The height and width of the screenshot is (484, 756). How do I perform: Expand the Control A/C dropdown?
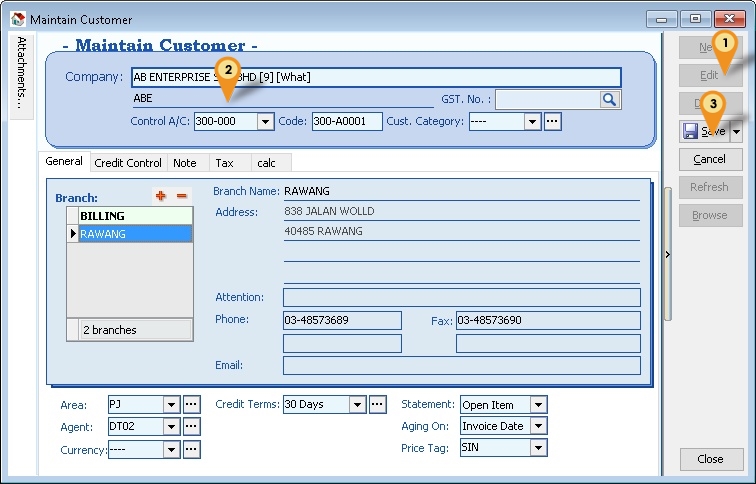click(265, 121)
